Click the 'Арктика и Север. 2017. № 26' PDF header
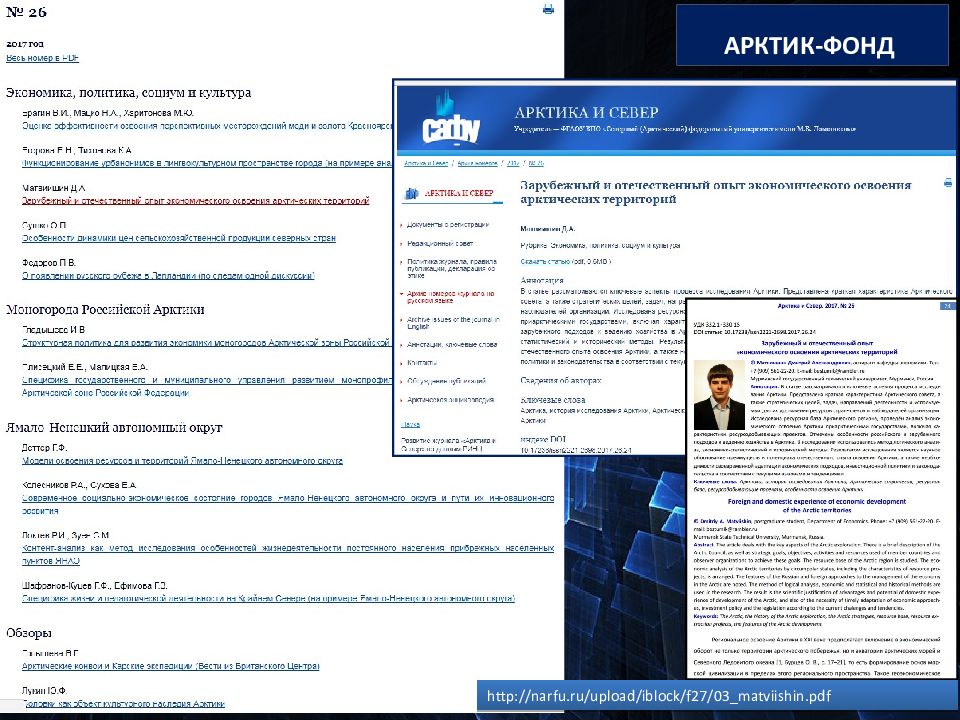This screenshot has height=720, width=960. pyautogui.click(x=816, y=306)
